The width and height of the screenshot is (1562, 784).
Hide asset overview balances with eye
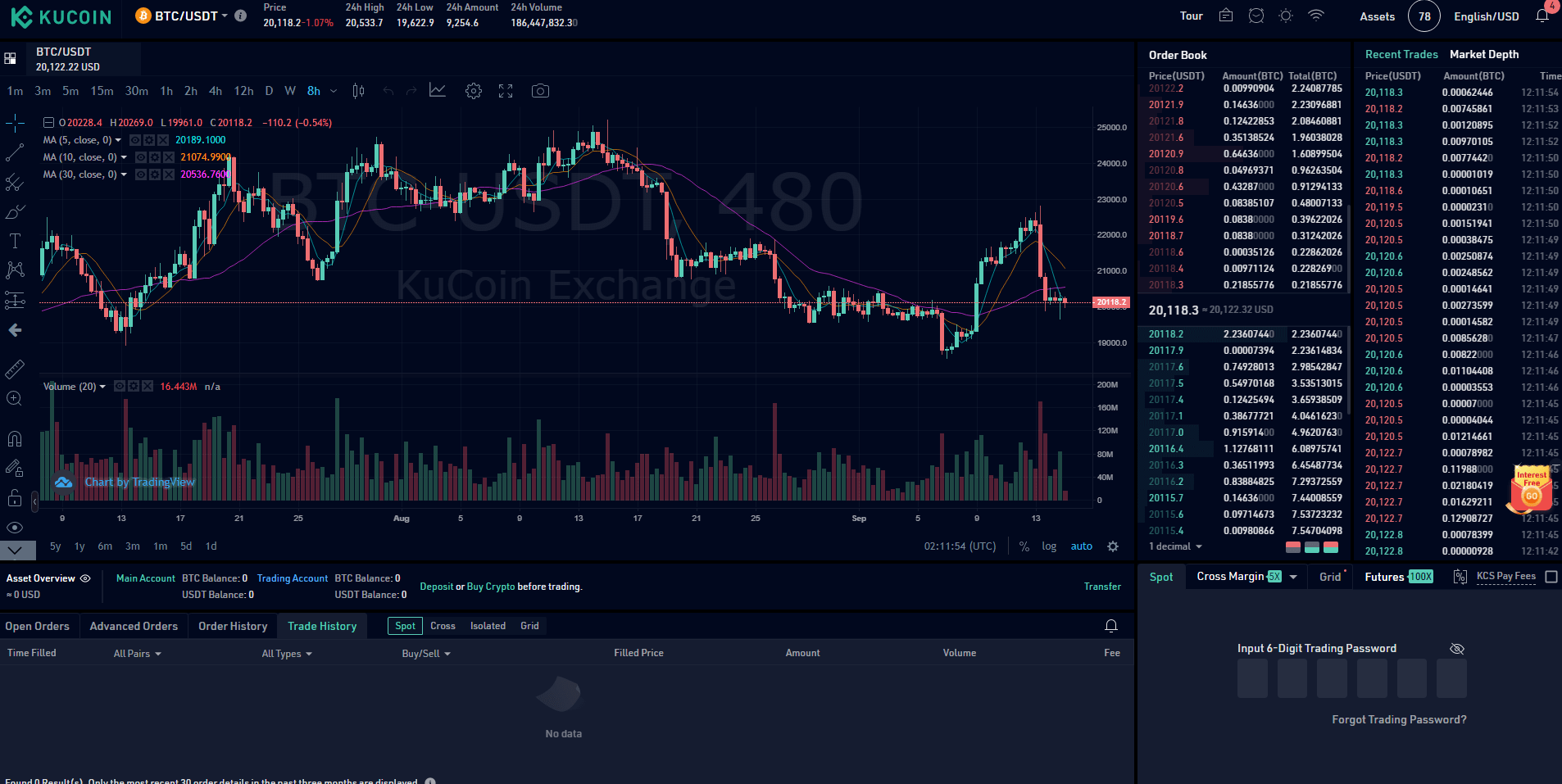(85, 578)
